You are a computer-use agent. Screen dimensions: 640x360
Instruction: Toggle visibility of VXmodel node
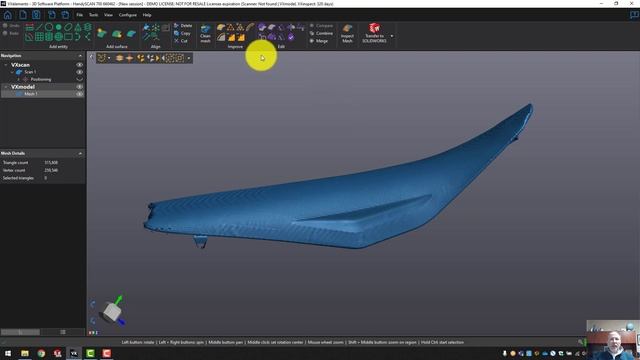[80, 87]
